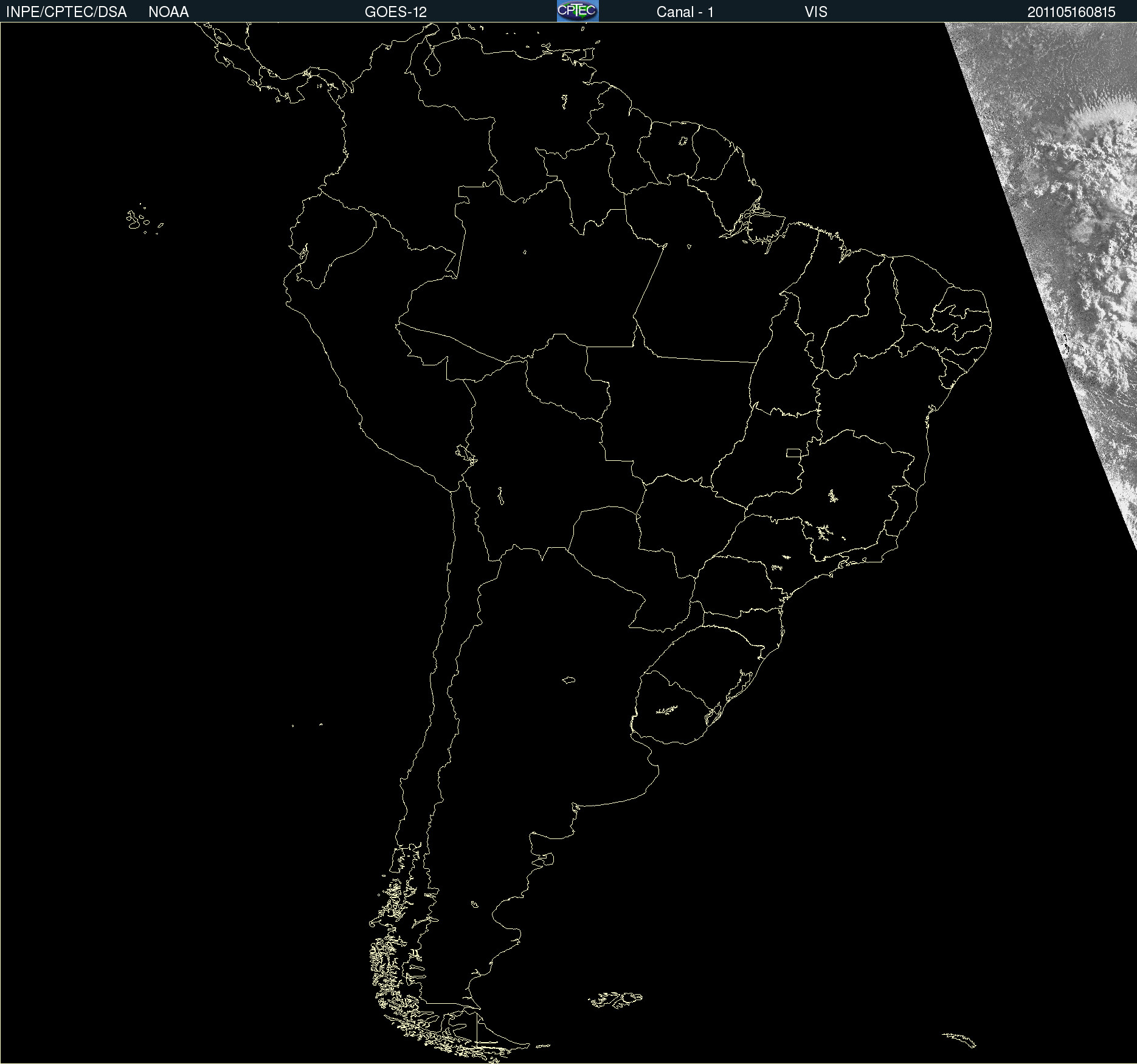Click the NOAA label in the header

coord(168,12)
